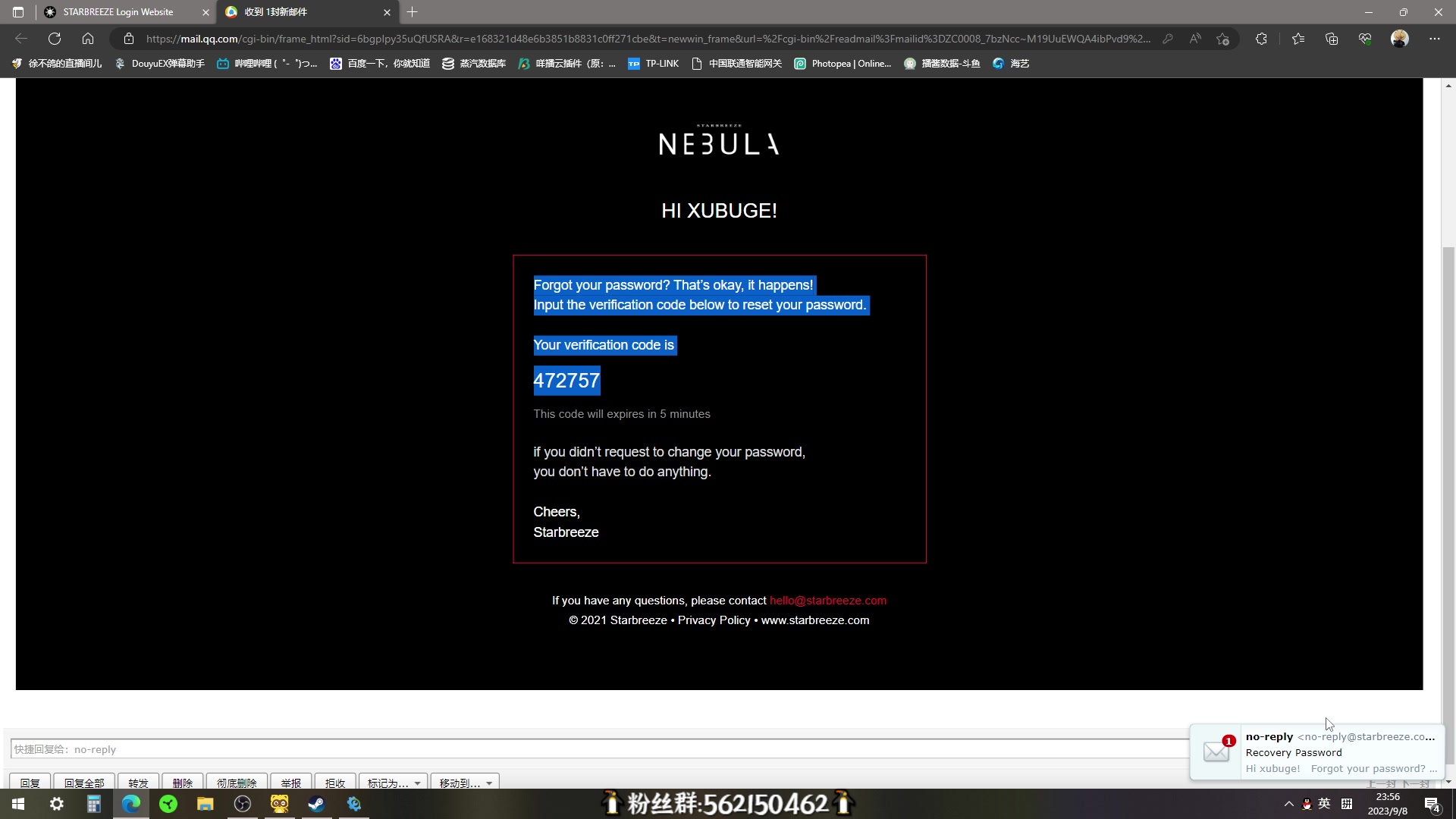Open the 中国联通智能网关 bookmark
Screen dimensions: 1456x819
click(x=736, y=64)
